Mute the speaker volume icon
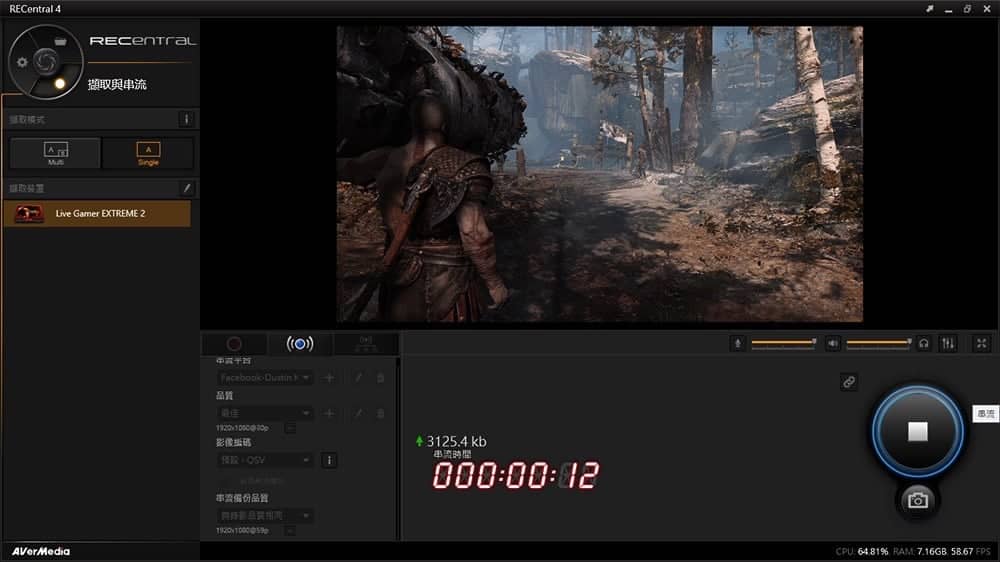This screenshot has width=1000, height=562. 833,344
